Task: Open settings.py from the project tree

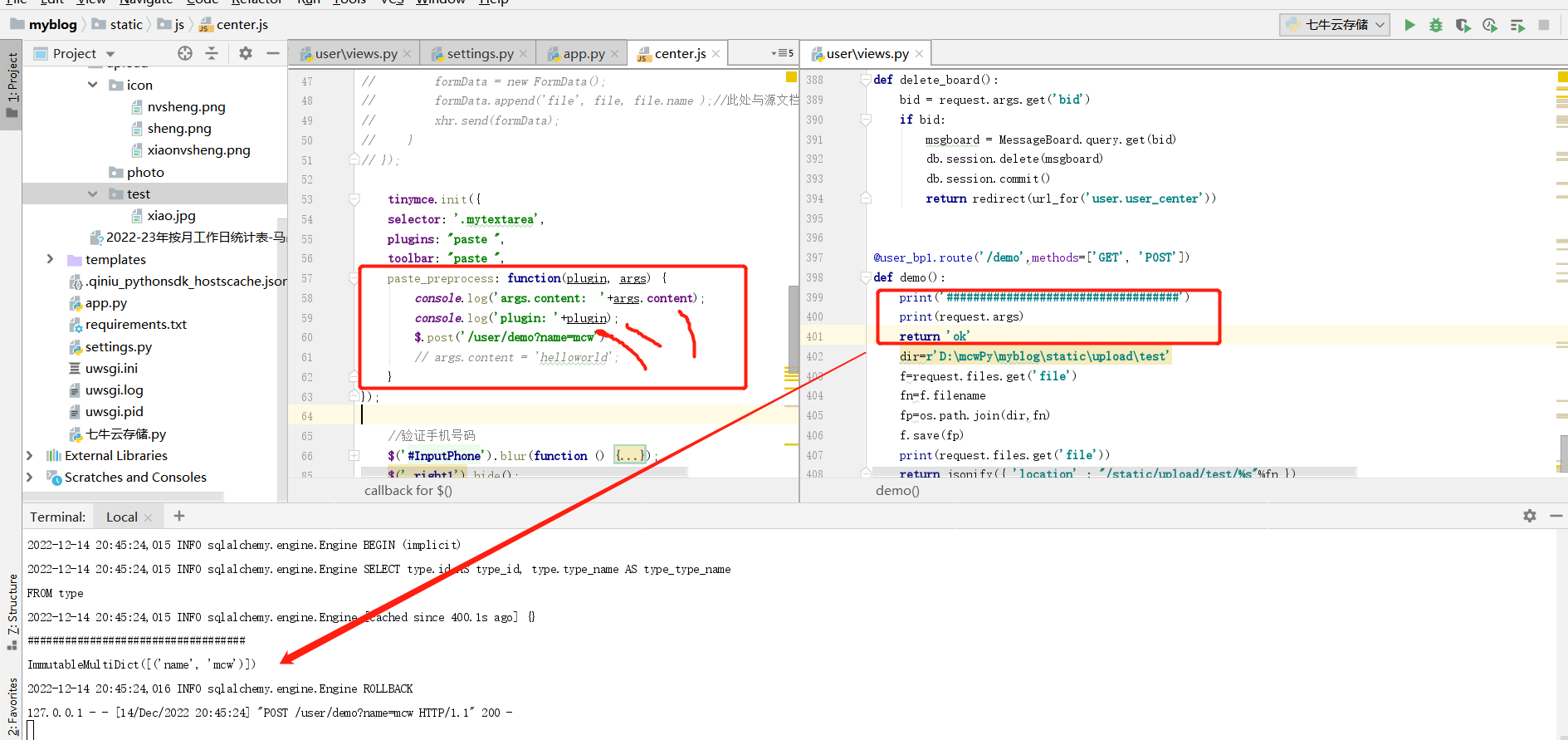Action: 119,346
